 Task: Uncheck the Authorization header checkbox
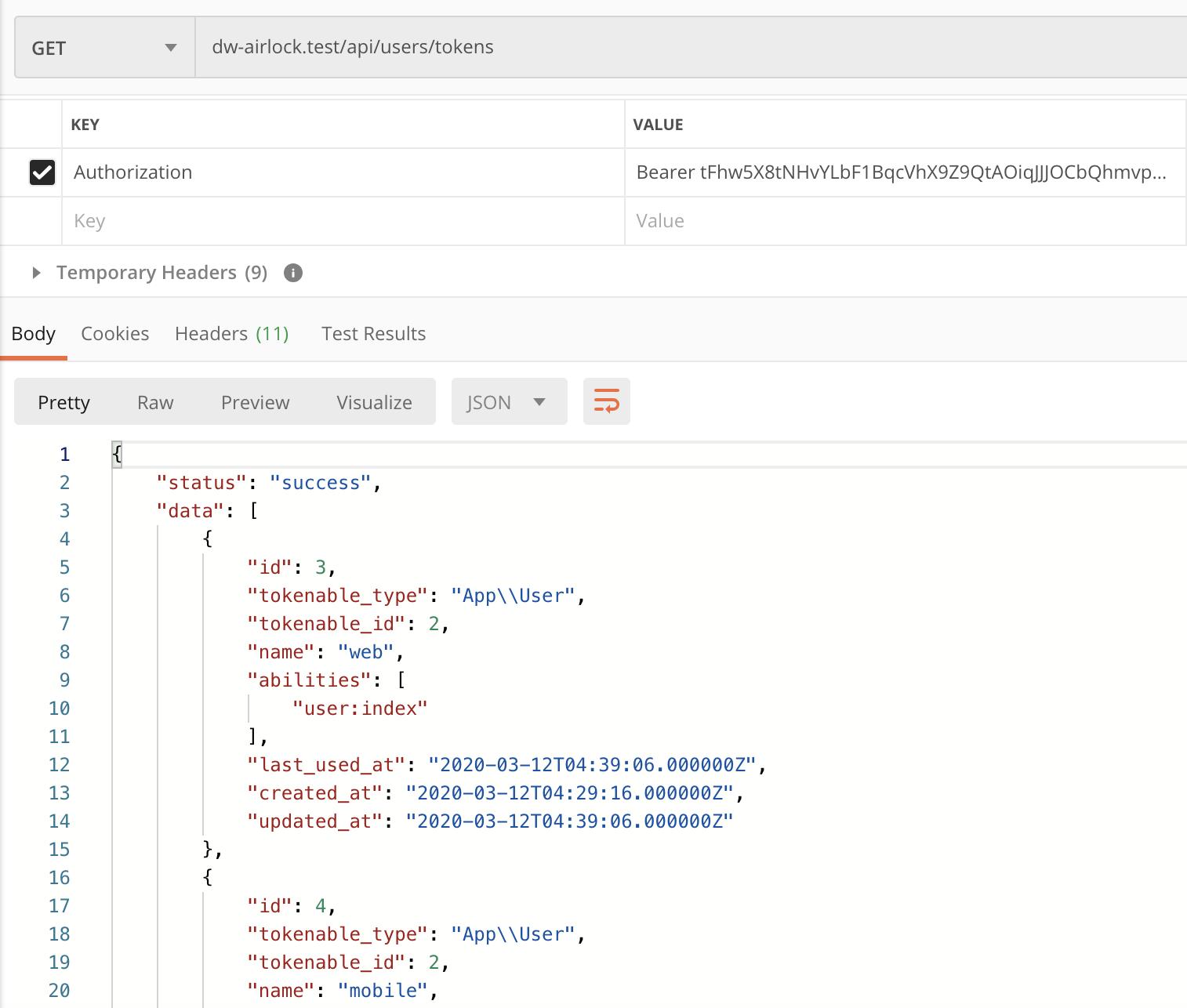[x=42, y=172]
